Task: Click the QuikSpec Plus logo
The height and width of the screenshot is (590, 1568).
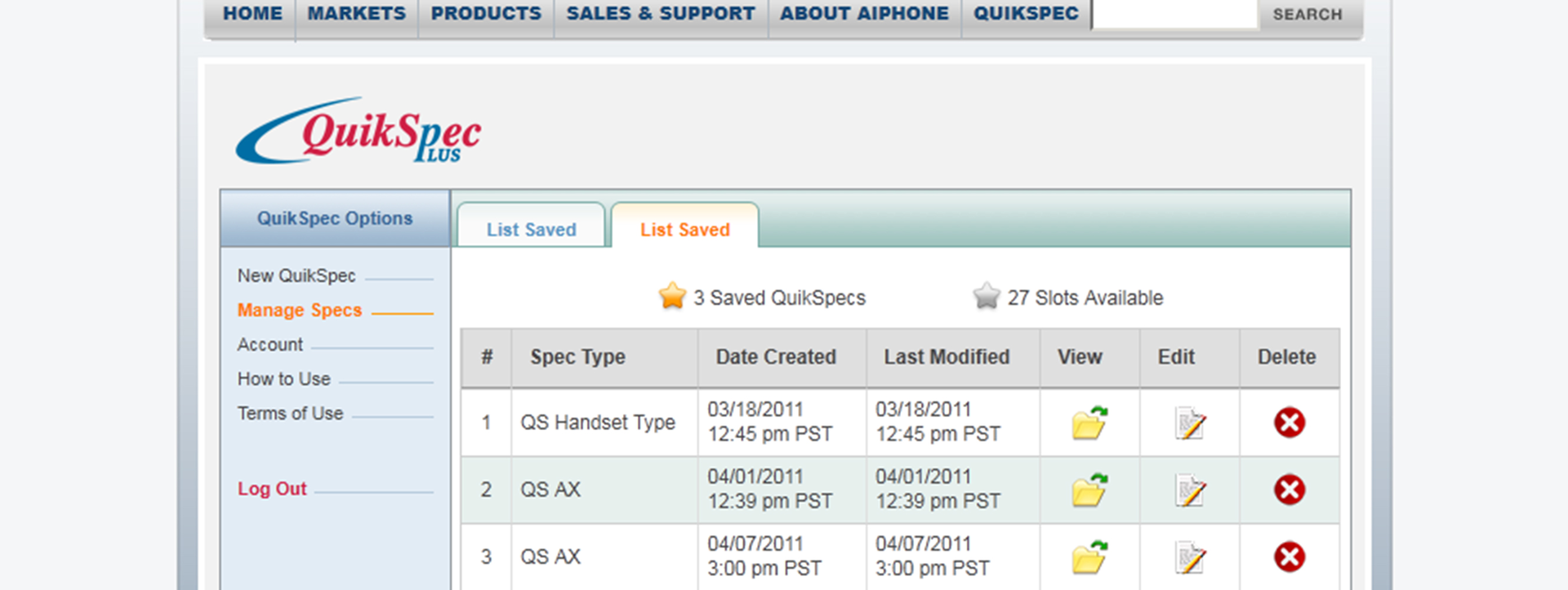Action: 359,131
